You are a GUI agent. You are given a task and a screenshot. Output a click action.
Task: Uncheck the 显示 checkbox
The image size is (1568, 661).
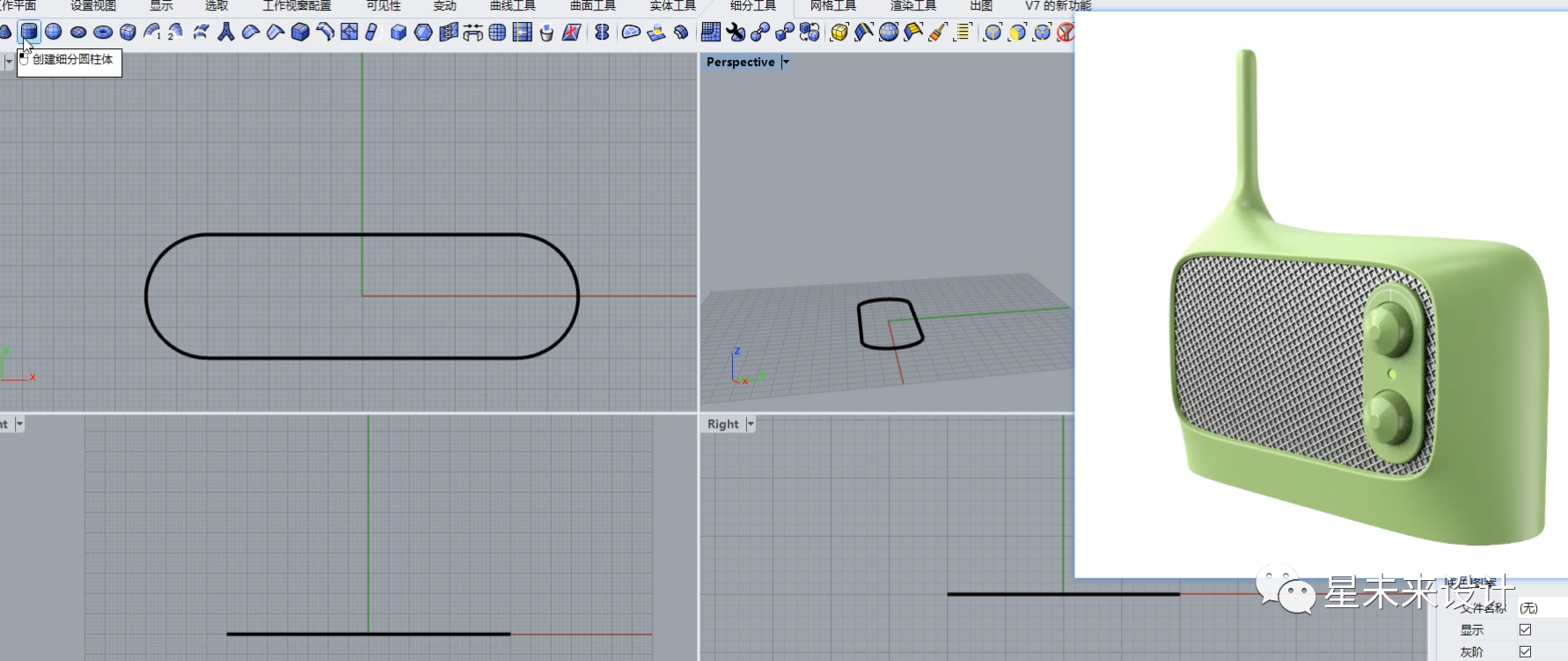(x=1525, y=630)
